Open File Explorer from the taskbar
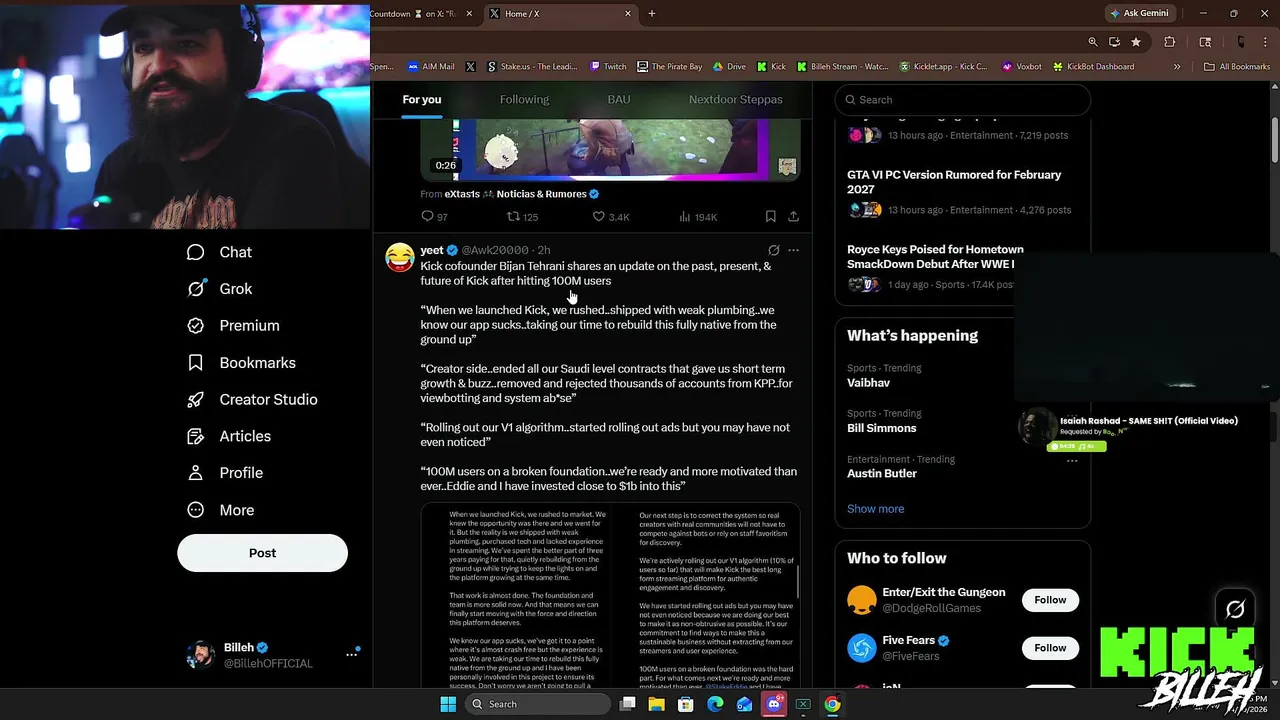 click(656, 704)
